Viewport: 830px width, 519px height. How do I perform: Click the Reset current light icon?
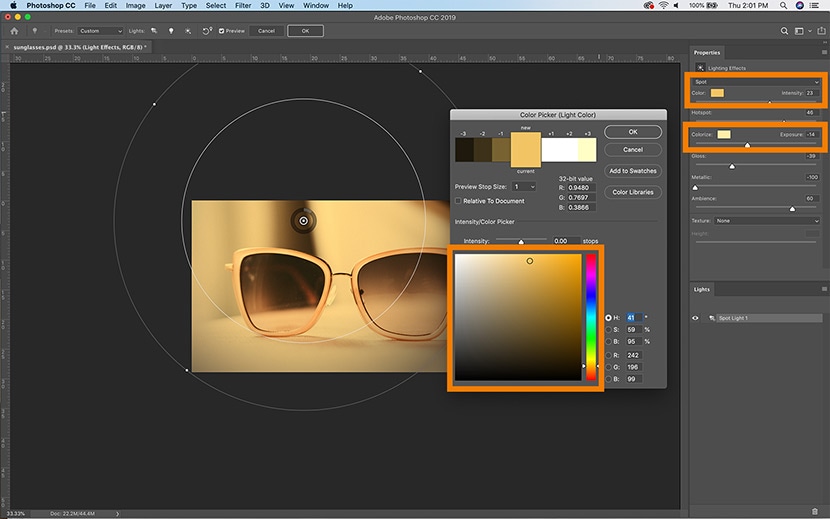click(207, 31)
